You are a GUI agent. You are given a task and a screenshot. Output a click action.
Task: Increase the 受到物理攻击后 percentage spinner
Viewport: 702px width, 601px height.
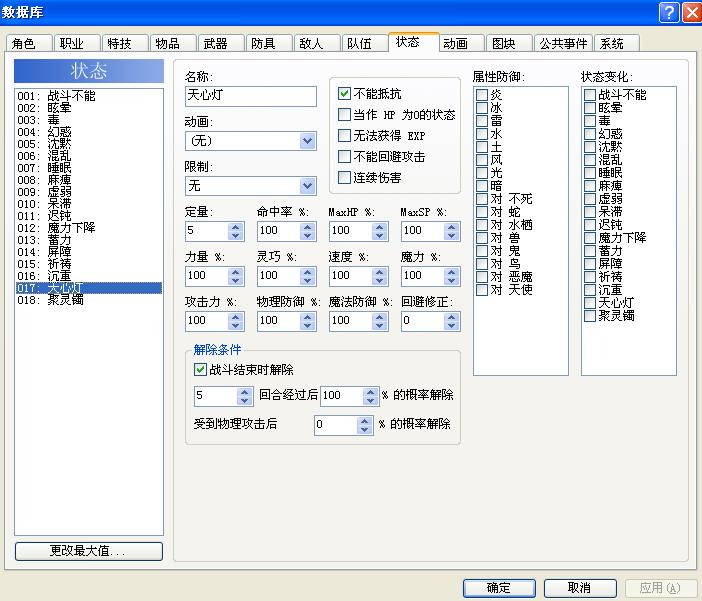click(365, 421)
